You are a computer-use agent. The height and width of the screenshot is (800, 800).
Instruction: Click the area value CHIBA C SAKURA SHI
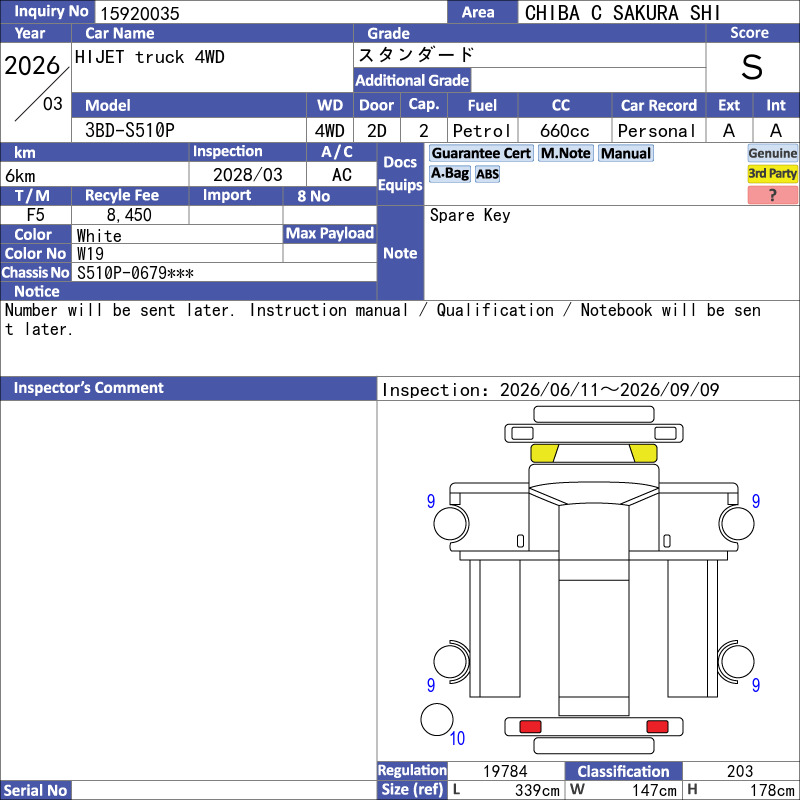(622, 13)
